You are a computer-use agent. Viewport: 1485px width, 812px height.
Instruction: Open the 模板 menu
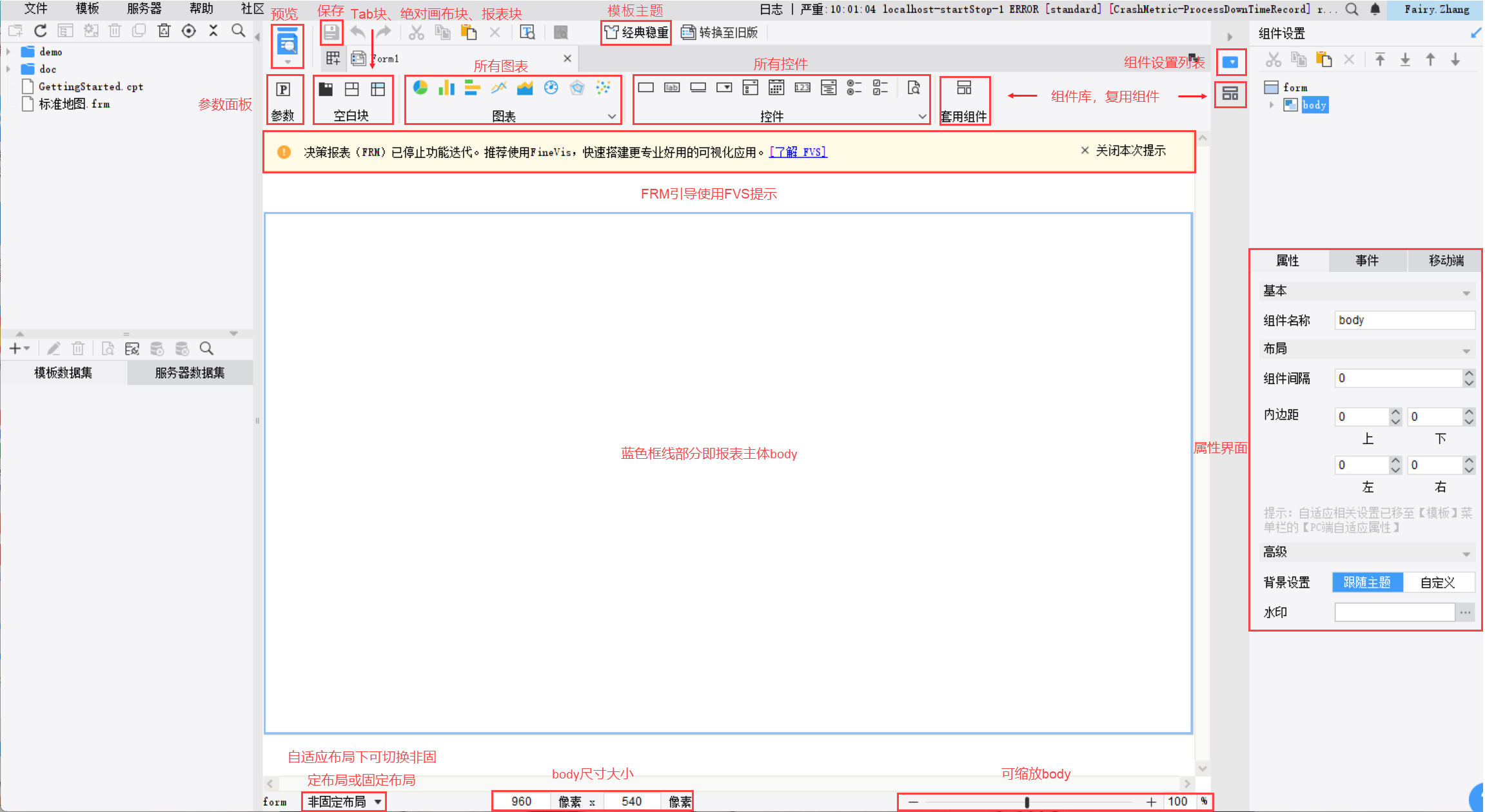pos(87,8)
